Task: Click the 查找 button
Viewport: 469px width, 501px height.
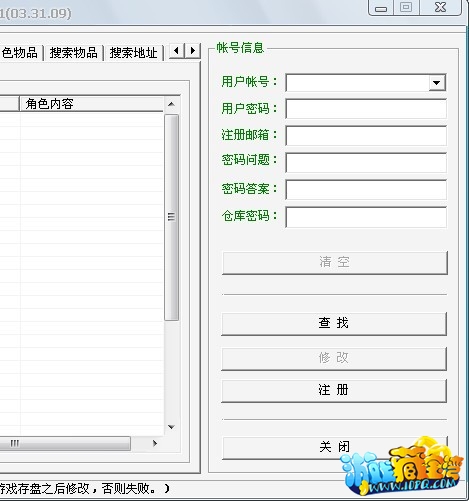Action: click(x=334, y=323)
